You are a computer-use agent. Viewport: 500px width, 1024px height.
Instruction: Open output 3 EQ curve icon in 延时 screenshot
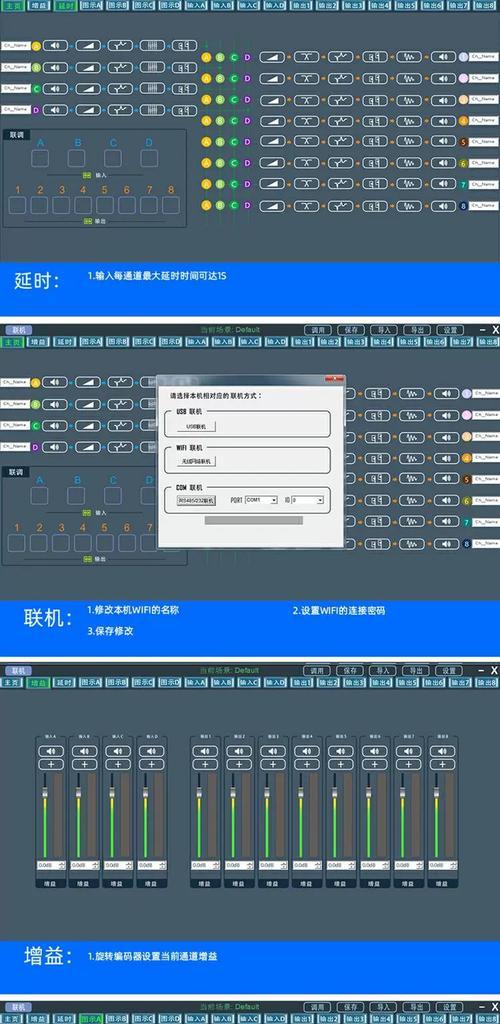pos(341,100)
